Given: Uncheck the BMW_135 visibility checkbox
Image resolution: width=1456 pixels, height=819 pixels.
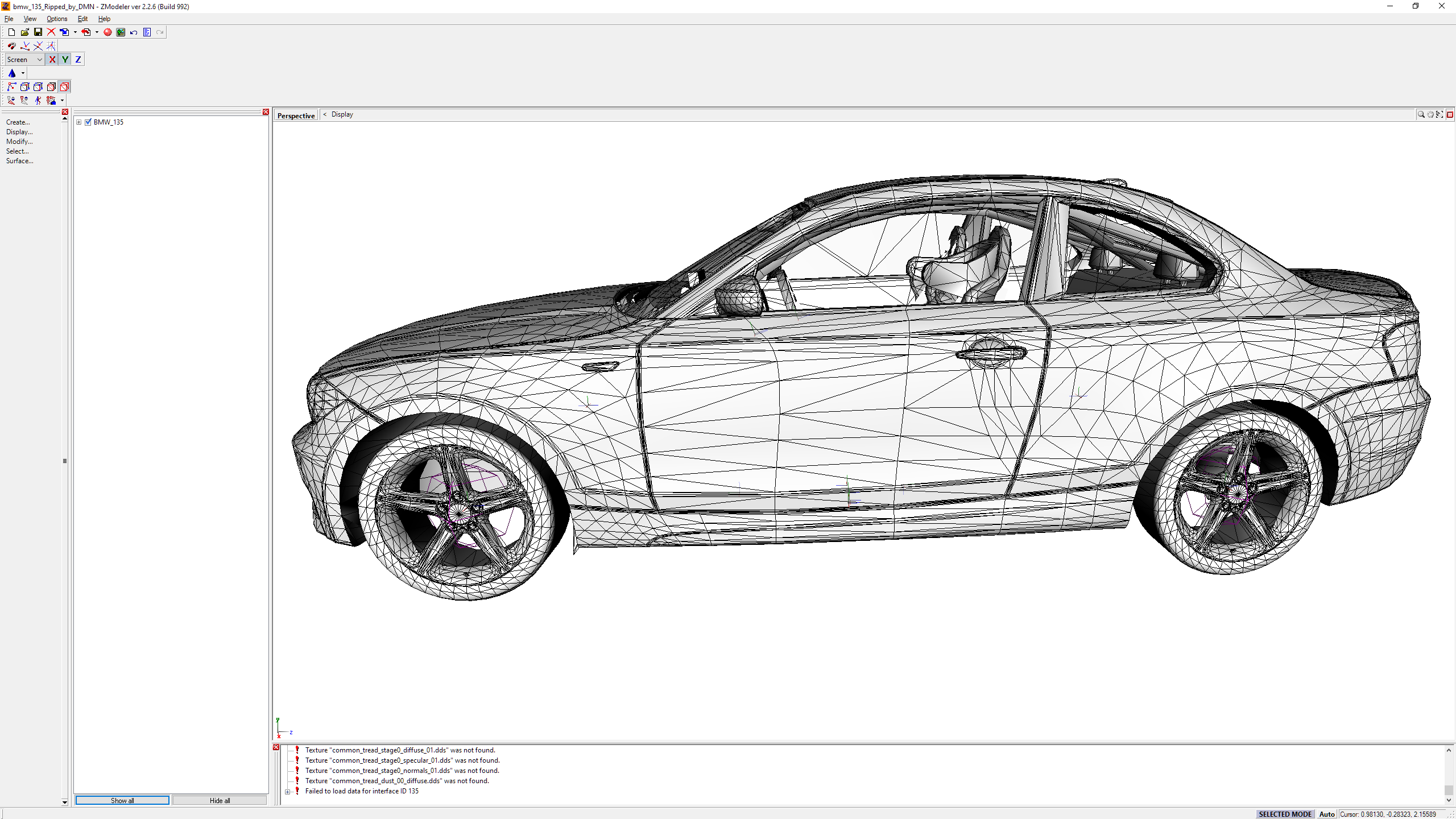Looking at the screenshot, I should pyautogui.click(x=88, y=122).
